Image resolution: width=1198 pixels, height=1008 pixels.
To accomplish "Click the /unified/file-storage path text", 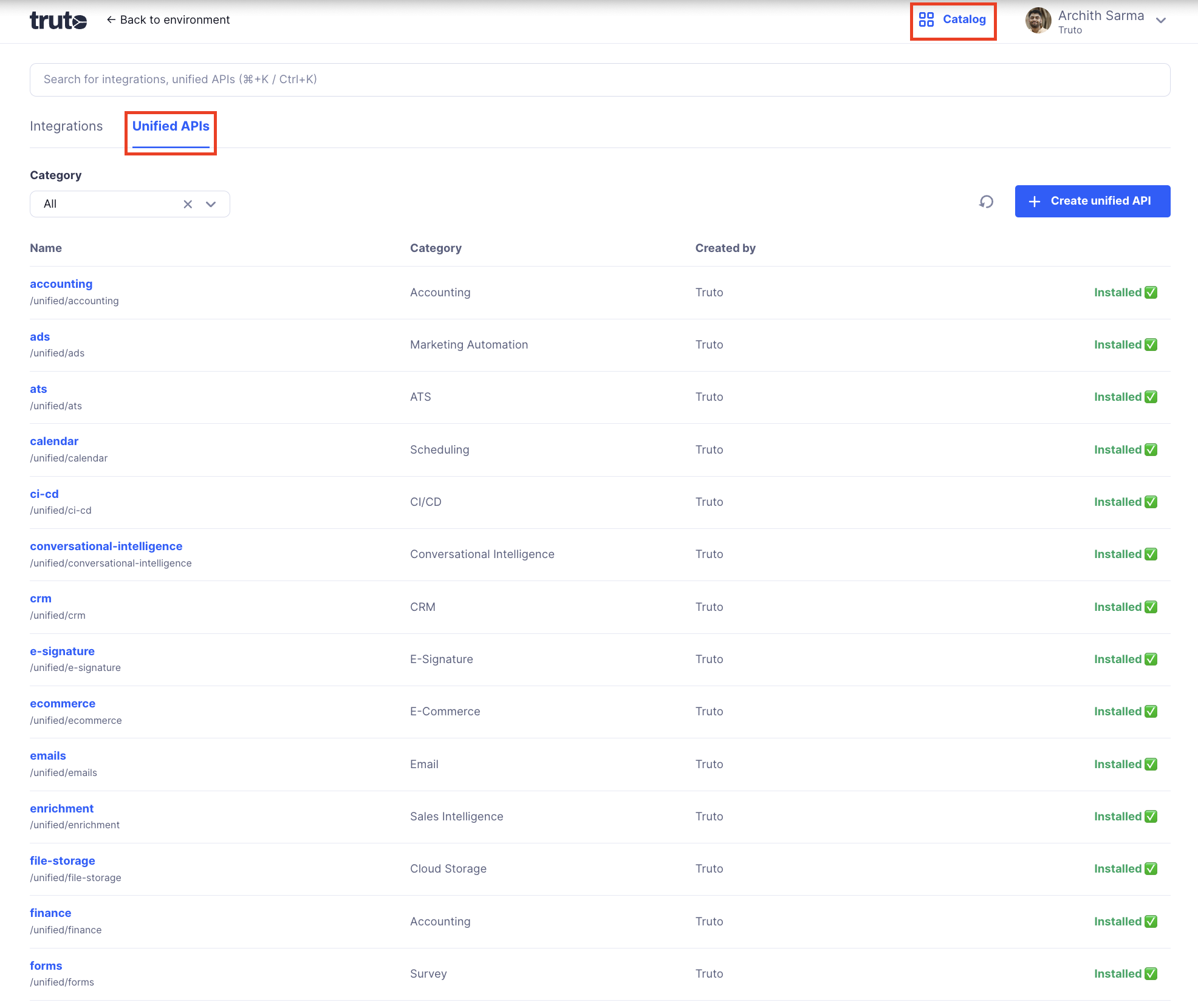I will (75, 878).
